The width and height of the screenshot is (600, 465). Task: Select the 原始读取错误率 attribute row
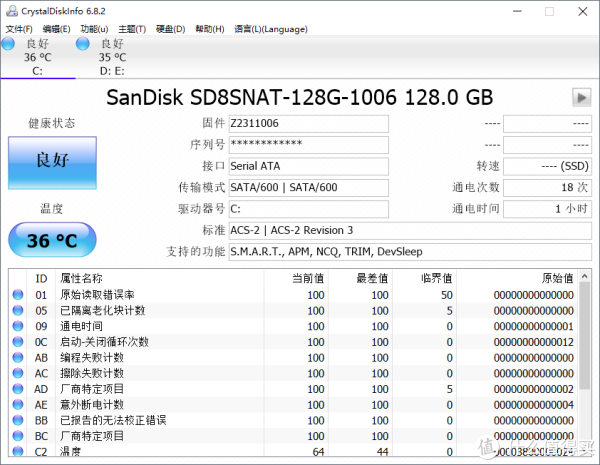click(293, 295)
